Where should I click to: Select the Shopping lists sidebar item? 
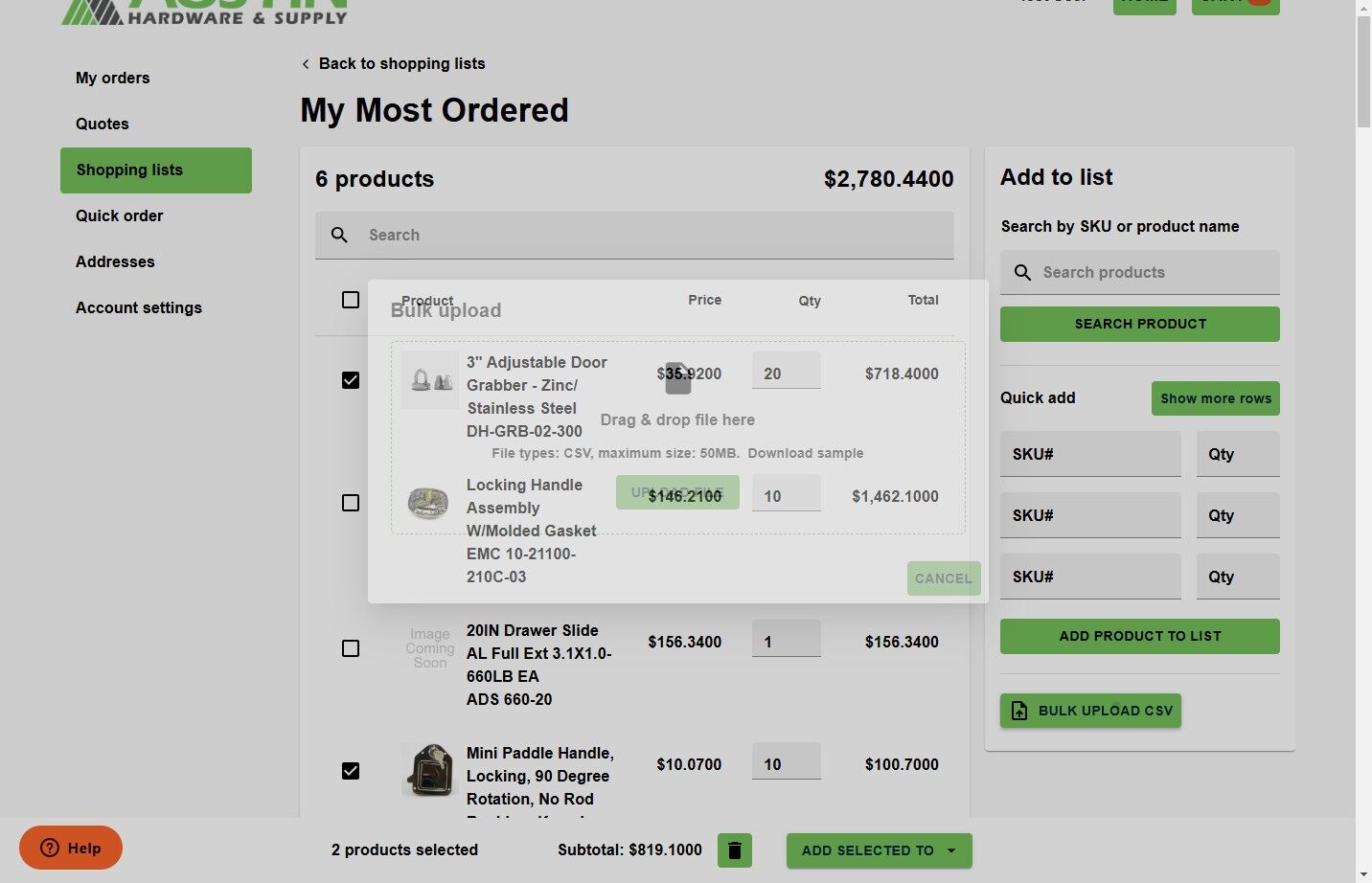pos(156,170)
